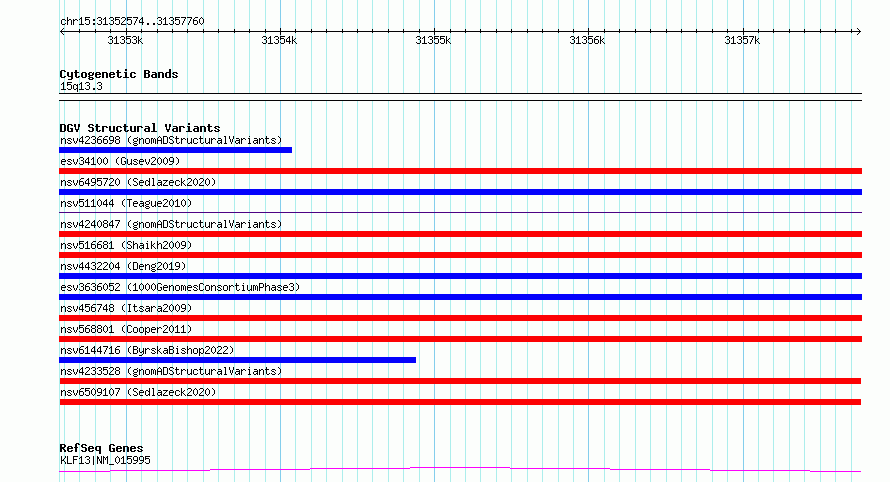890x482 pixels.
Task: Click the KLF13|NM_015995 gene label
Action: pos(105,460)
